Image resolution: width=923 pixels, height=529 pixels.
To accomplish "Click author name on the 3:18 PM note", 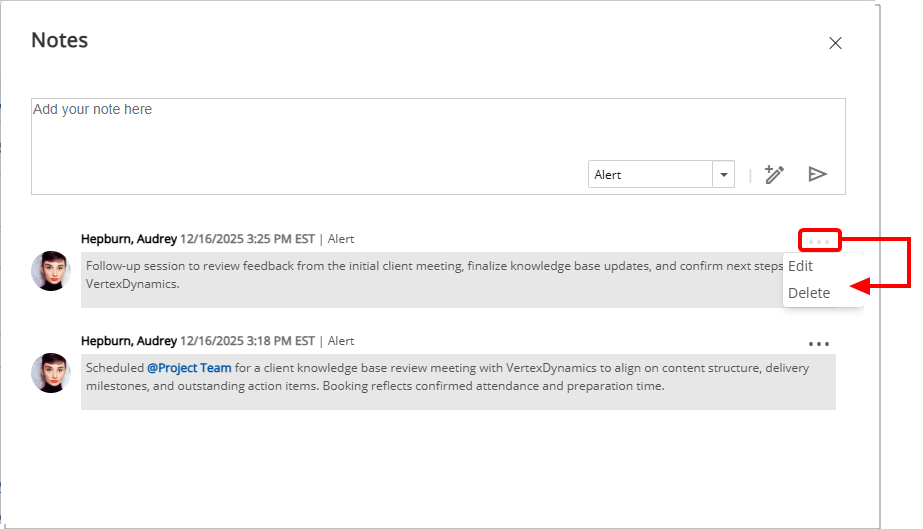I will click(x=129, y=341).
